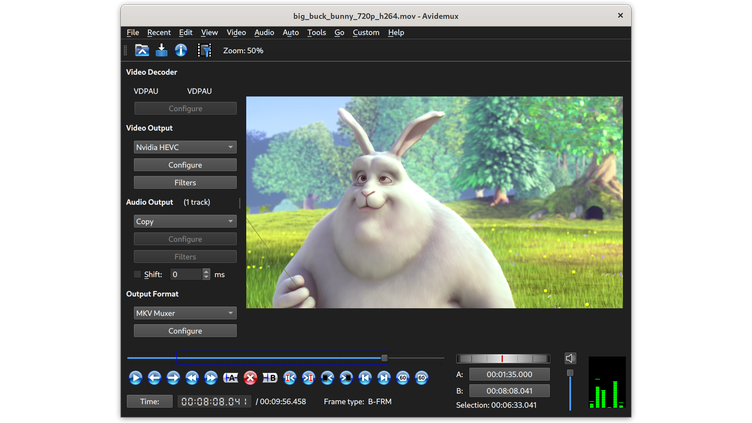Image resolution: width=752 pixels, height=423 pixels.
Task: Open the Tools menu
Action: [x=316, y=32]
